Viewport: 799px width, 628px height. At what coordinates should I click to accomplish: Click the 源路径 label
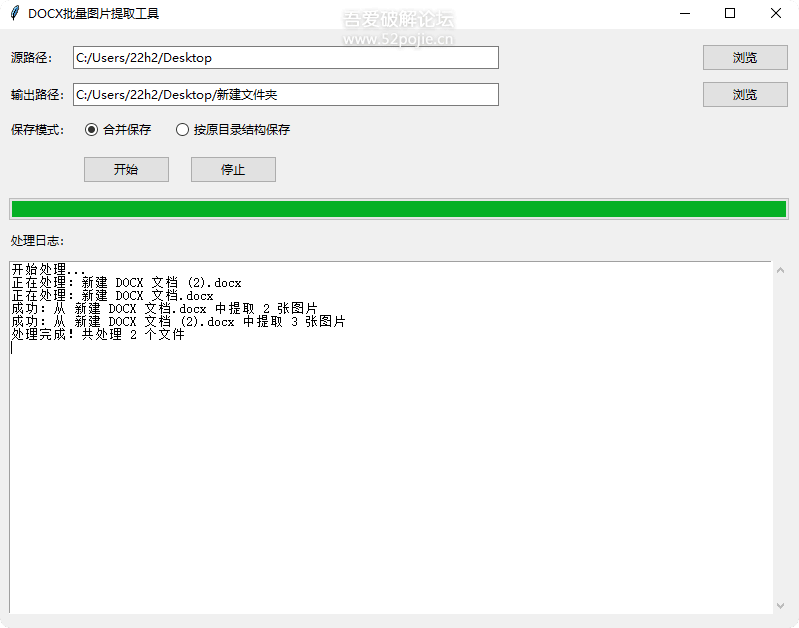pos(31,58)
